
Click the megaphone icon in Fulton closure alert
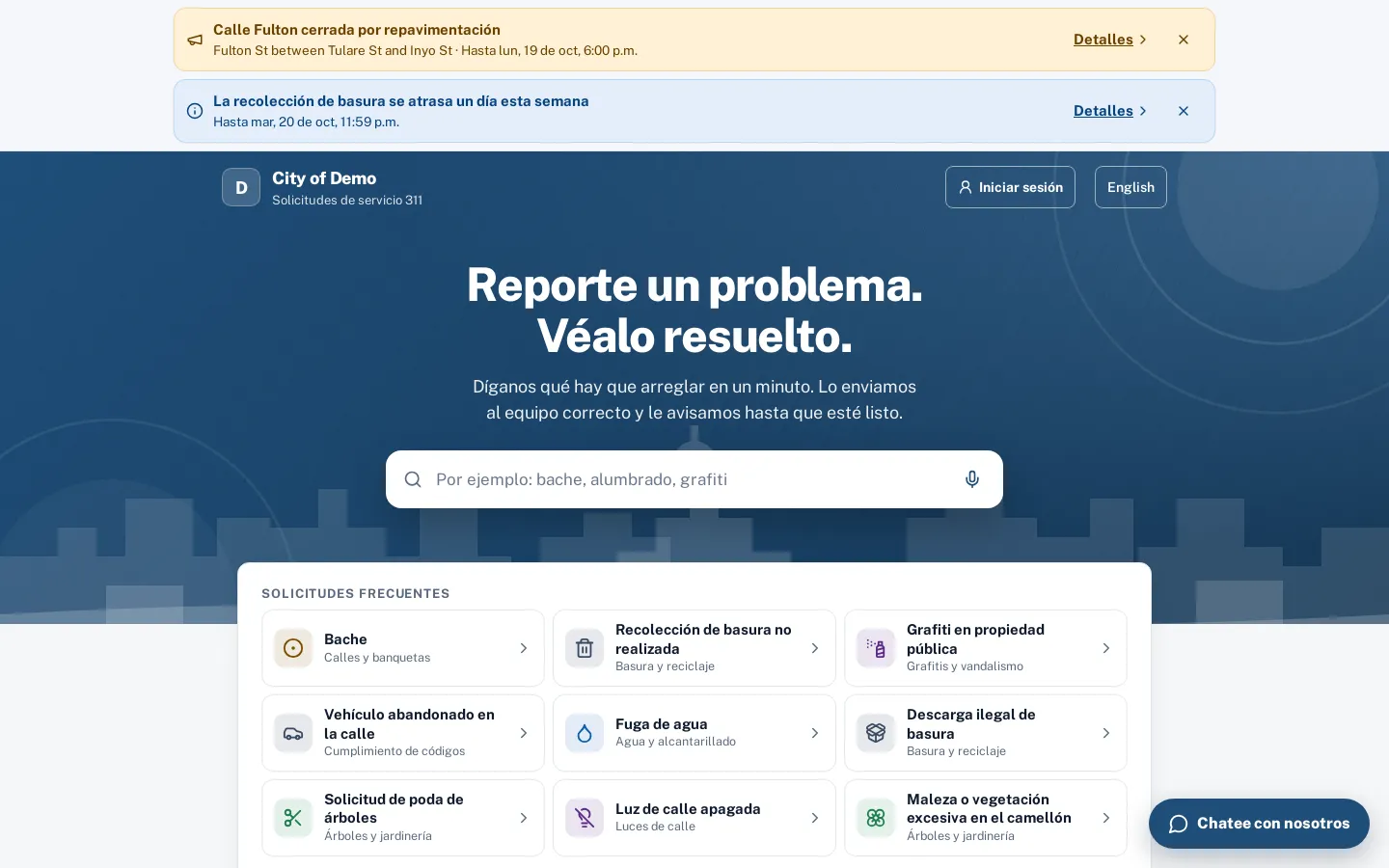tap(195, 41)
